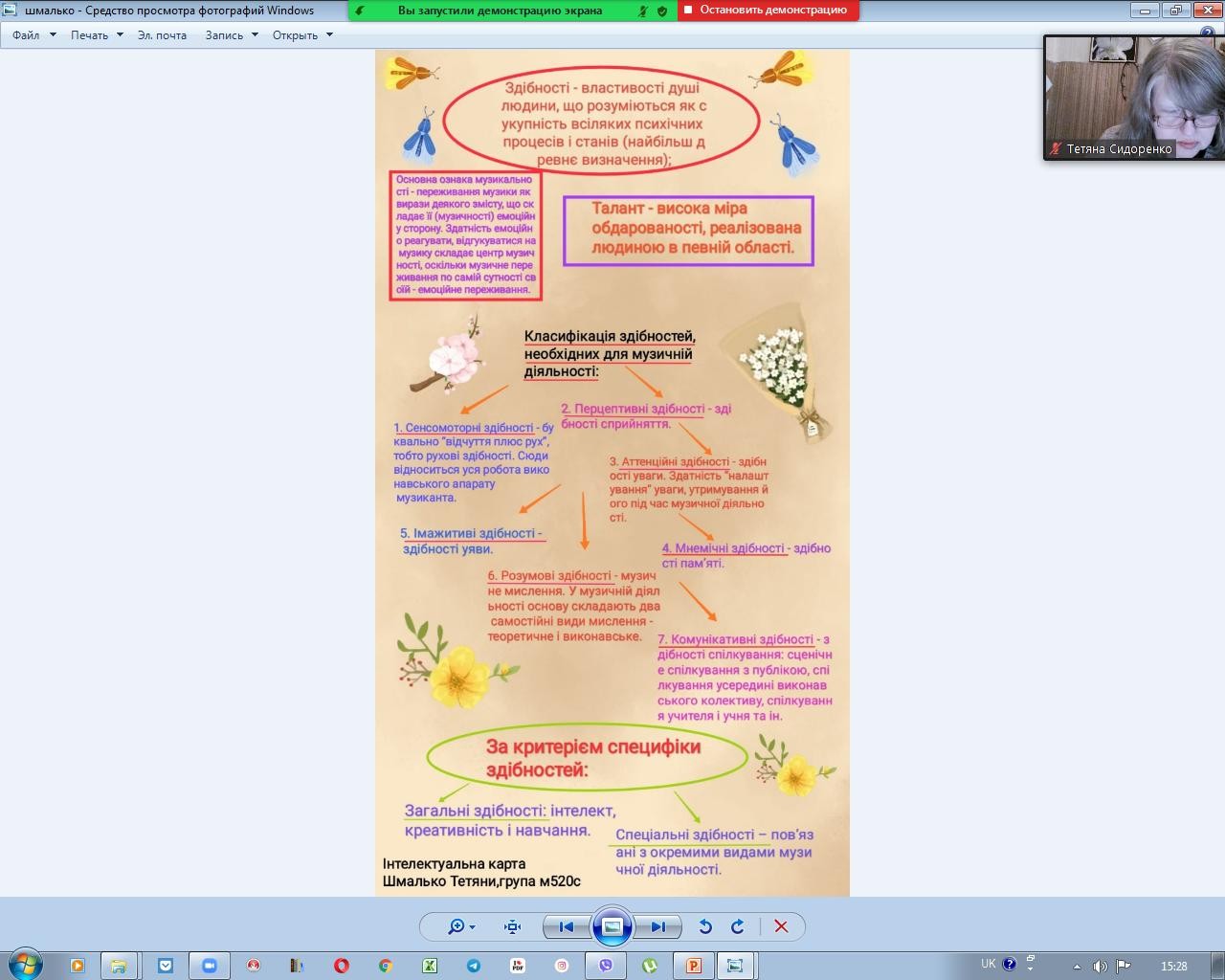Viewport: 1225px width, 980px height.
Task: Expand the Печать dropdown
Action: click(96, 34)
